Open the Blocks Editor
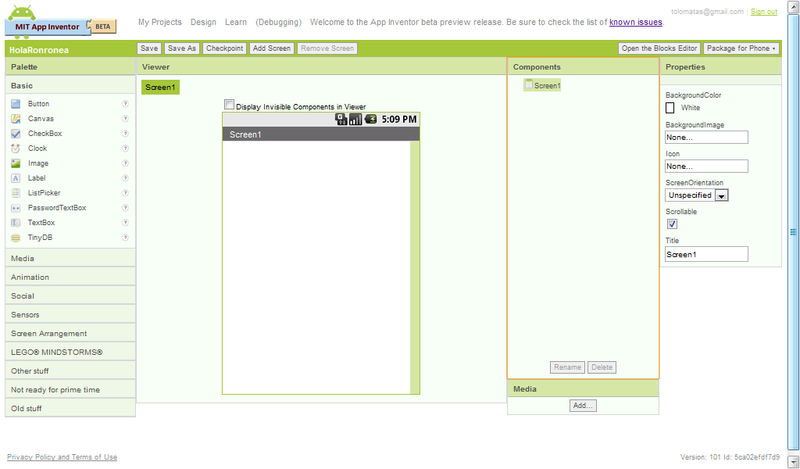The width and height of the screenshot is (800, 469). click(659, 48)
